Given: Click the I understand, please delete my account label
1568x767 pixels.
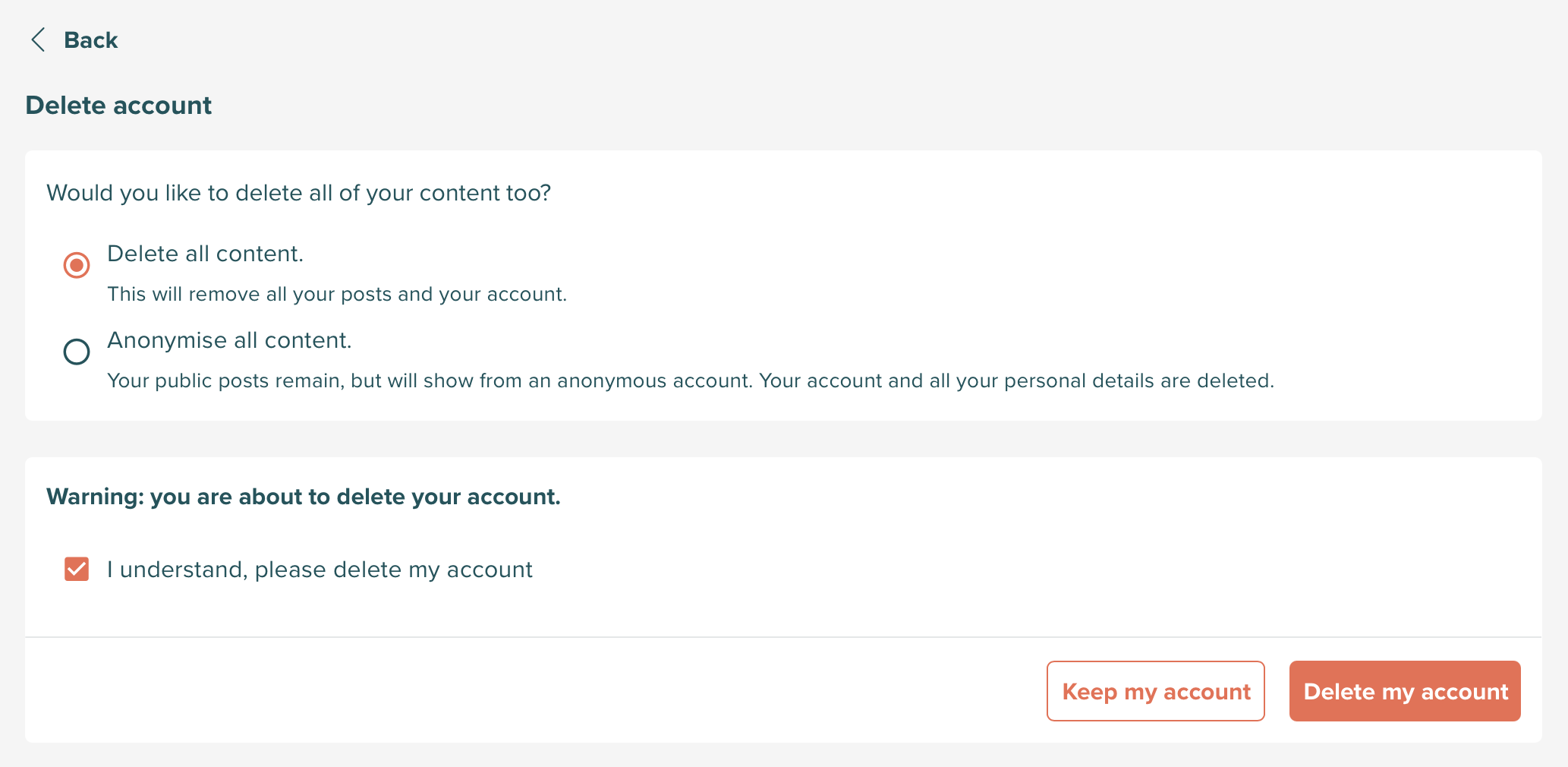Looking at the screenshot, I should (320, 569).
